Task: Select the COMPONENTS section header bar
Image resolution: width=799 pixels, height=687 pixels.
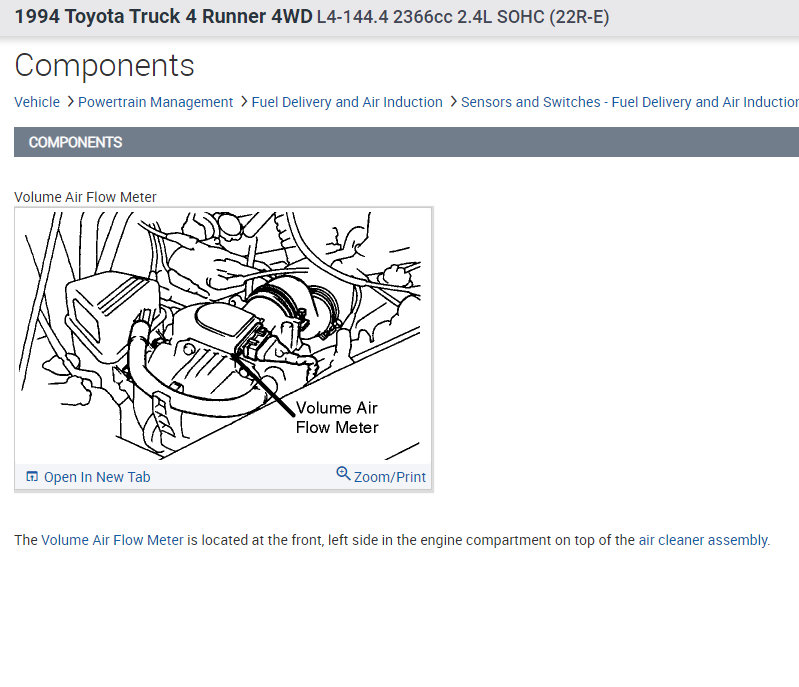Action: click(x=406, y=142)
